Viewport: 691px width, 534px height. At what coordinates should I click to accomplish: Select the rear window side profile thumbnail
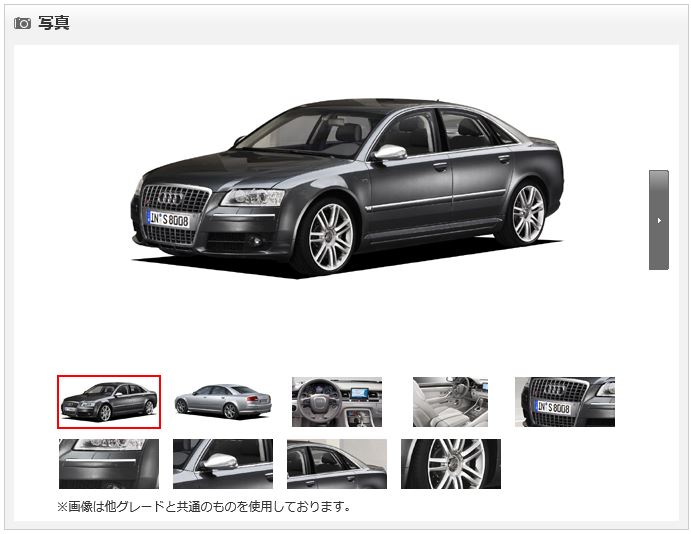pos(337,464)
